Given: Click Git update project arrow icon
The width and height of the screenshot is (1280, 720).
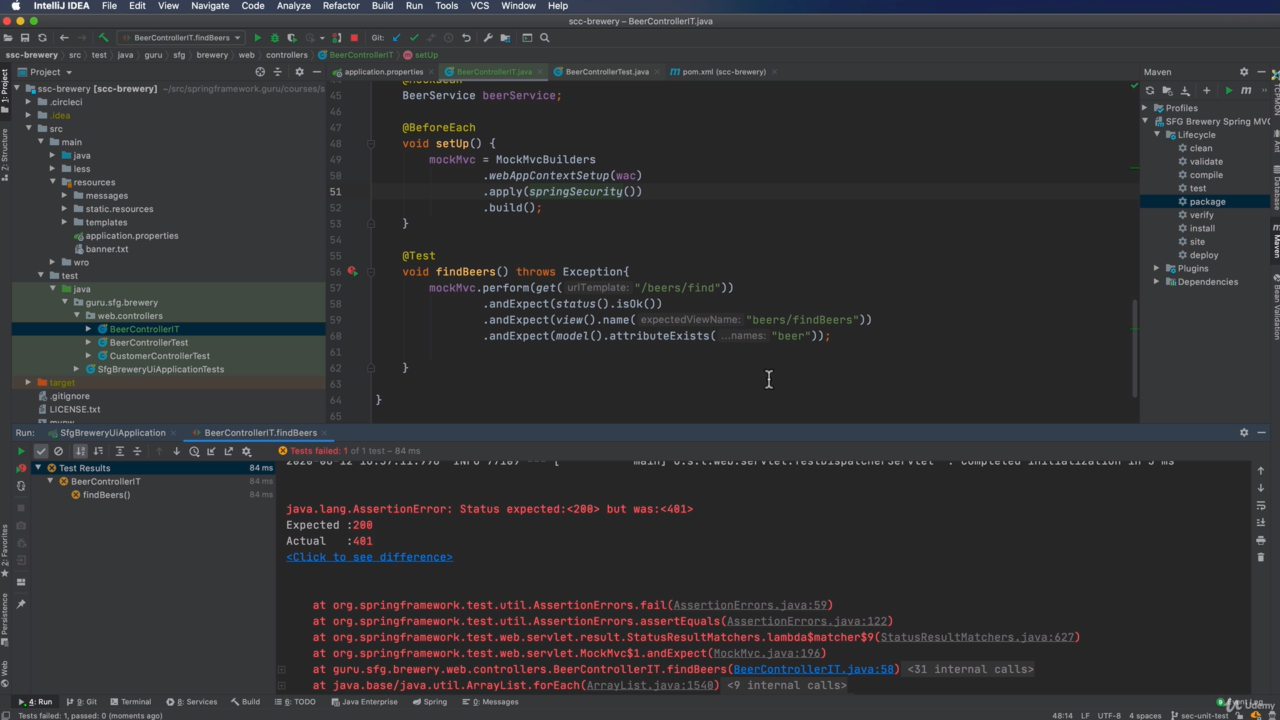Looking at the screenshot, I should 396,38.
